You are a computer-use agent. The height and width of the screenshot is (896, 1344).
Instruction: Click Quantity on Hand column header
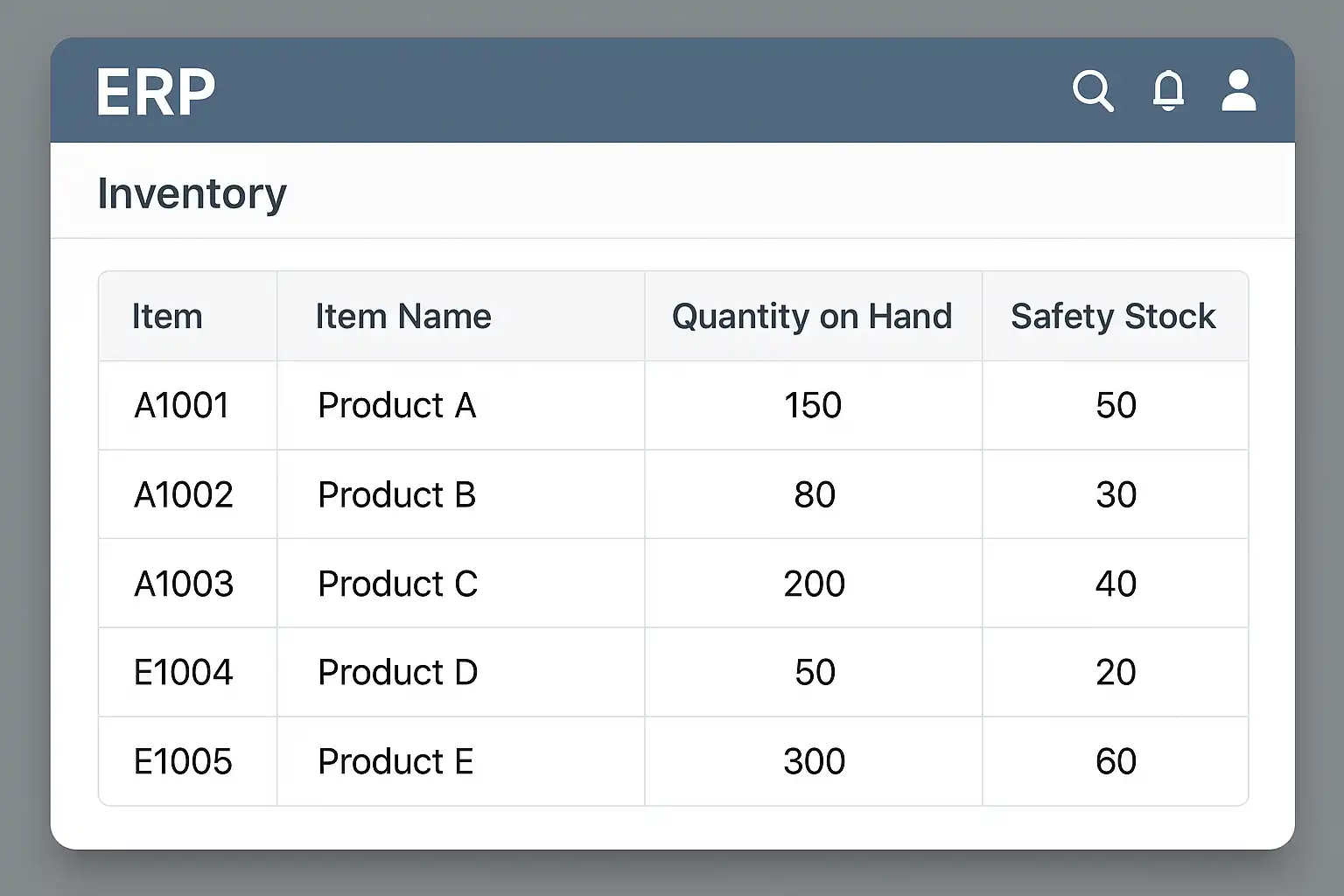coord(811,317)
